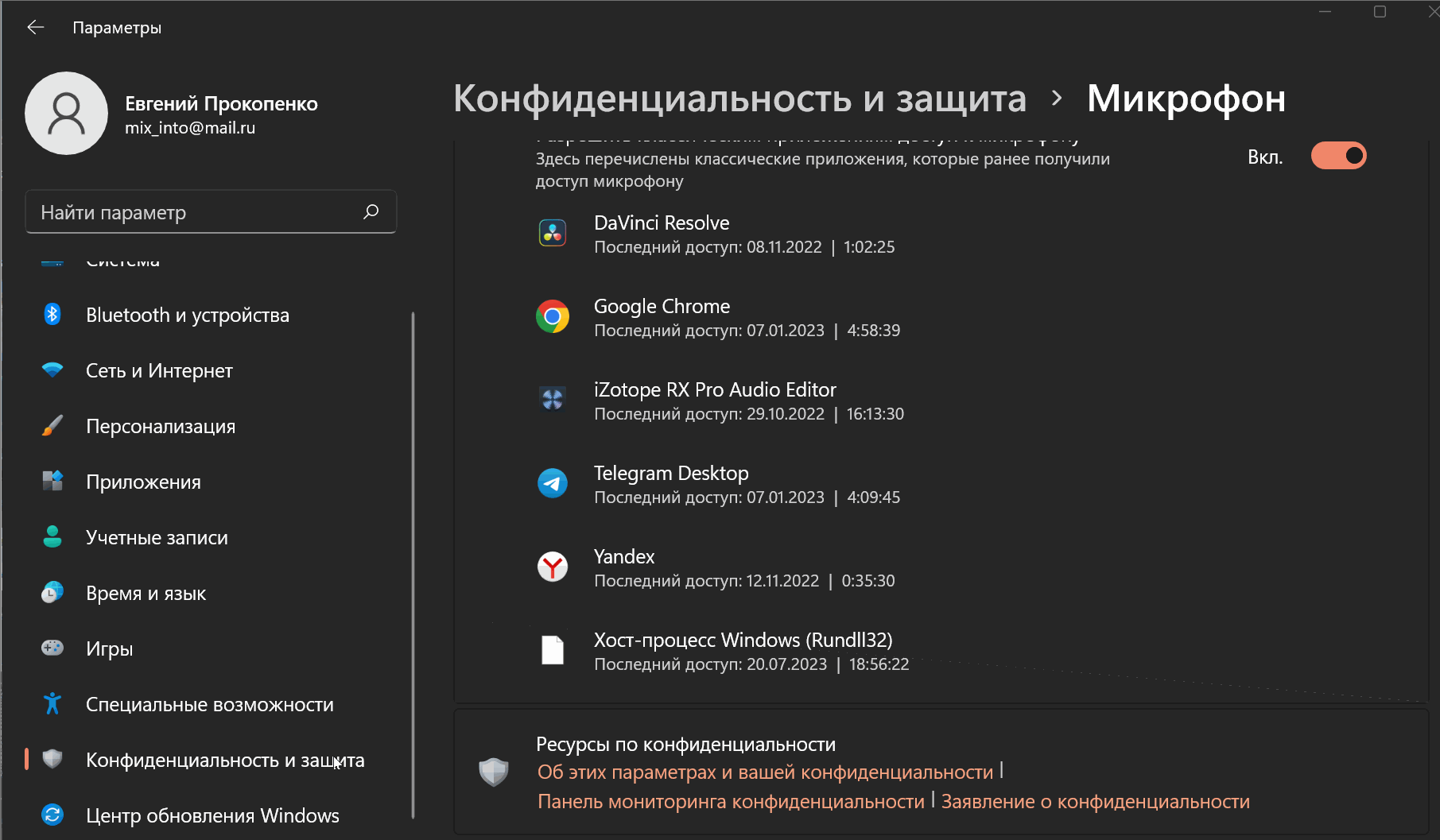
Task: Open Bluetooth и устройства settings
Action: pos(187,315)
